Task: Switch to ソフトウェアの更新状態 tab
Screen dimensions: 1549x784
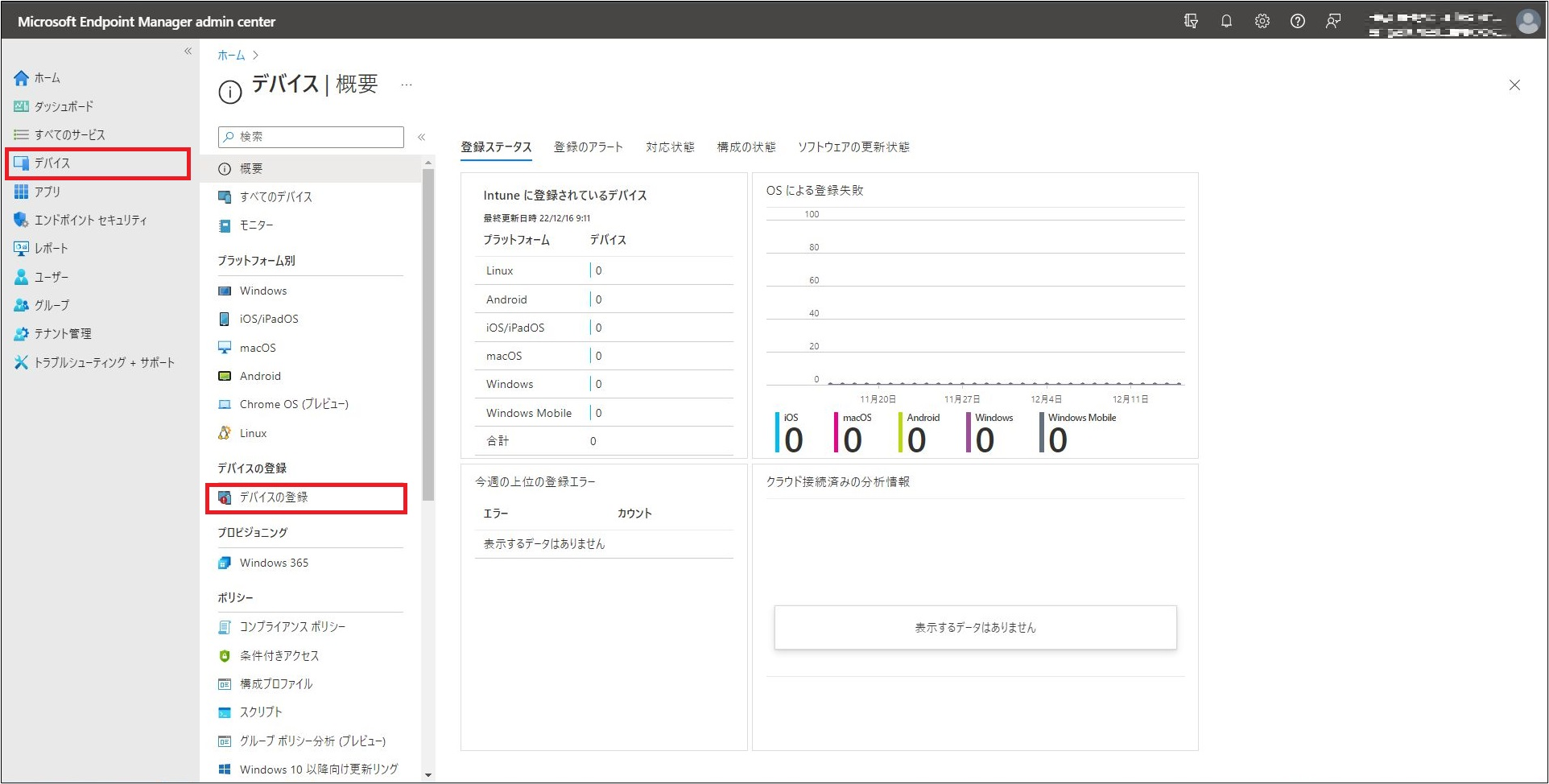Action: click(x=853, y=147)
